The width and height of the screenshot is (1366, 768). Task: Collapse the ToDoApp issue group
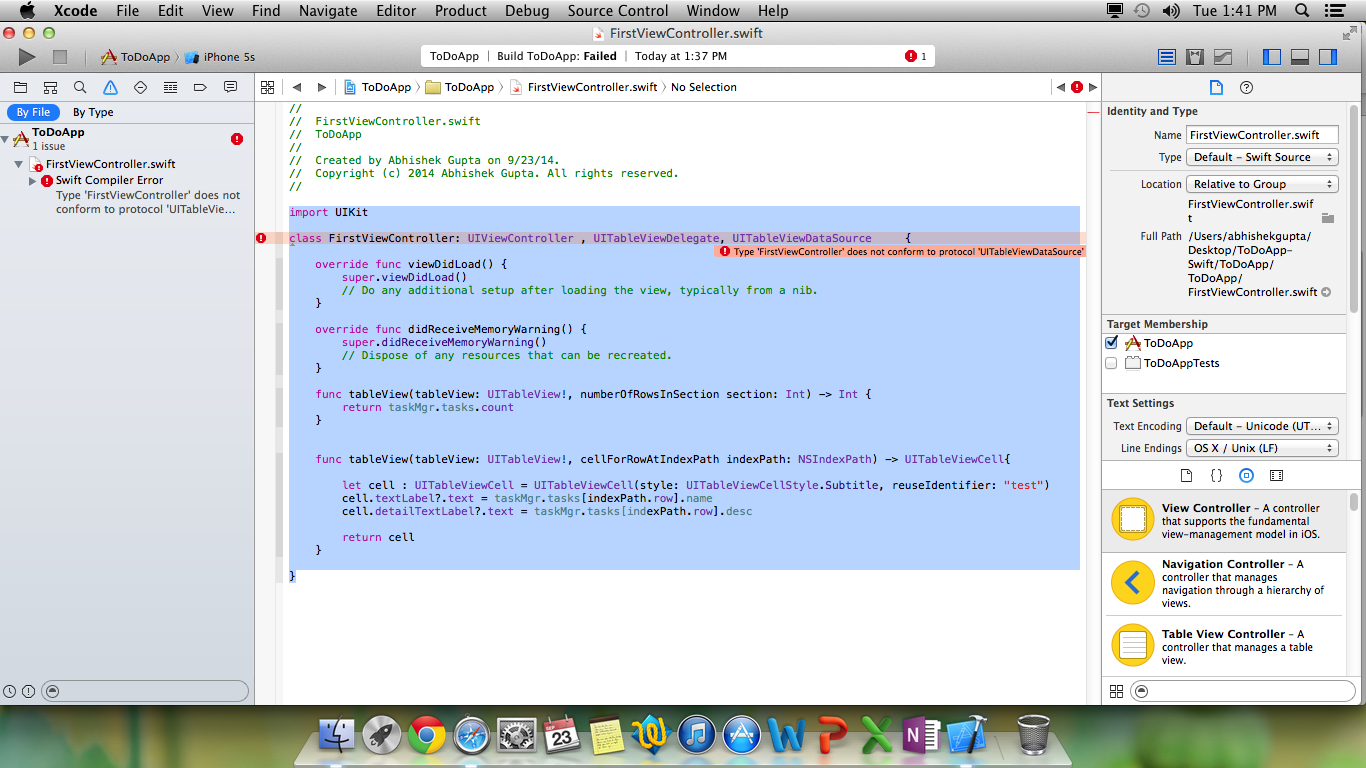point(5,139)
